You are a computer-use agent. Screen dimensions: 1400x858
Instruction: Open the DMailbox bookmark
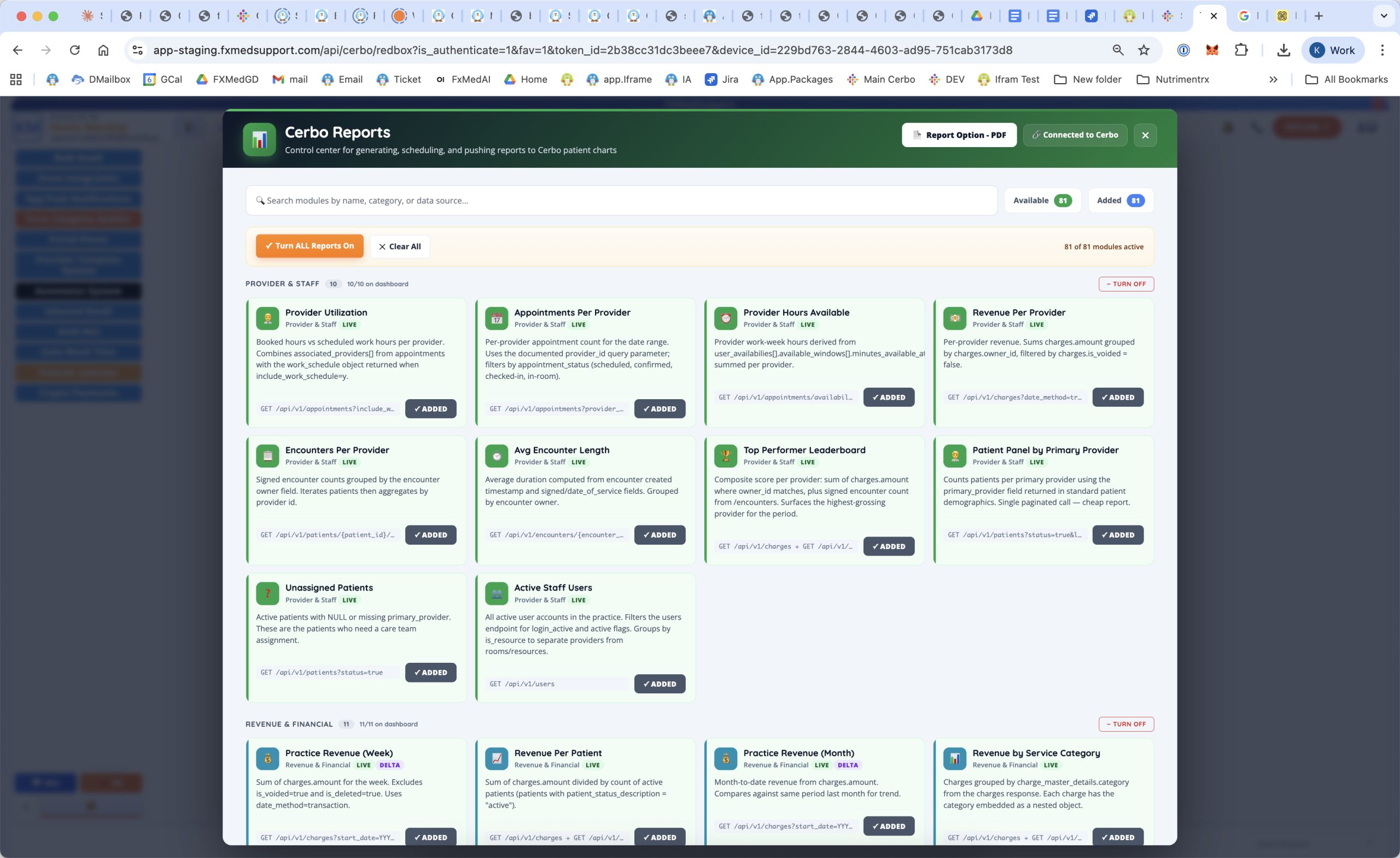[x=100, y=79]
